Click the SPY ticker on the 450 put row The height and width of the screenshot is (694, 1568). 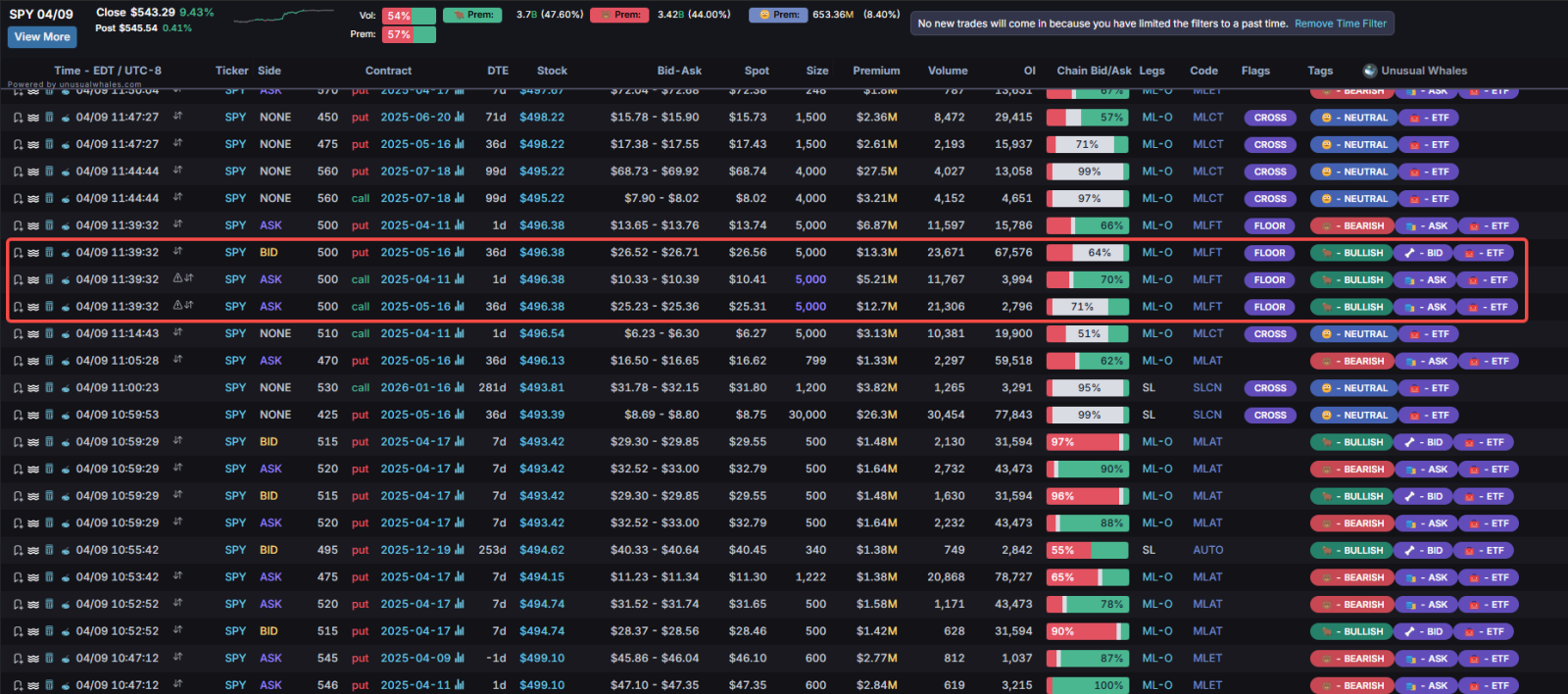(x=235, y=118)
